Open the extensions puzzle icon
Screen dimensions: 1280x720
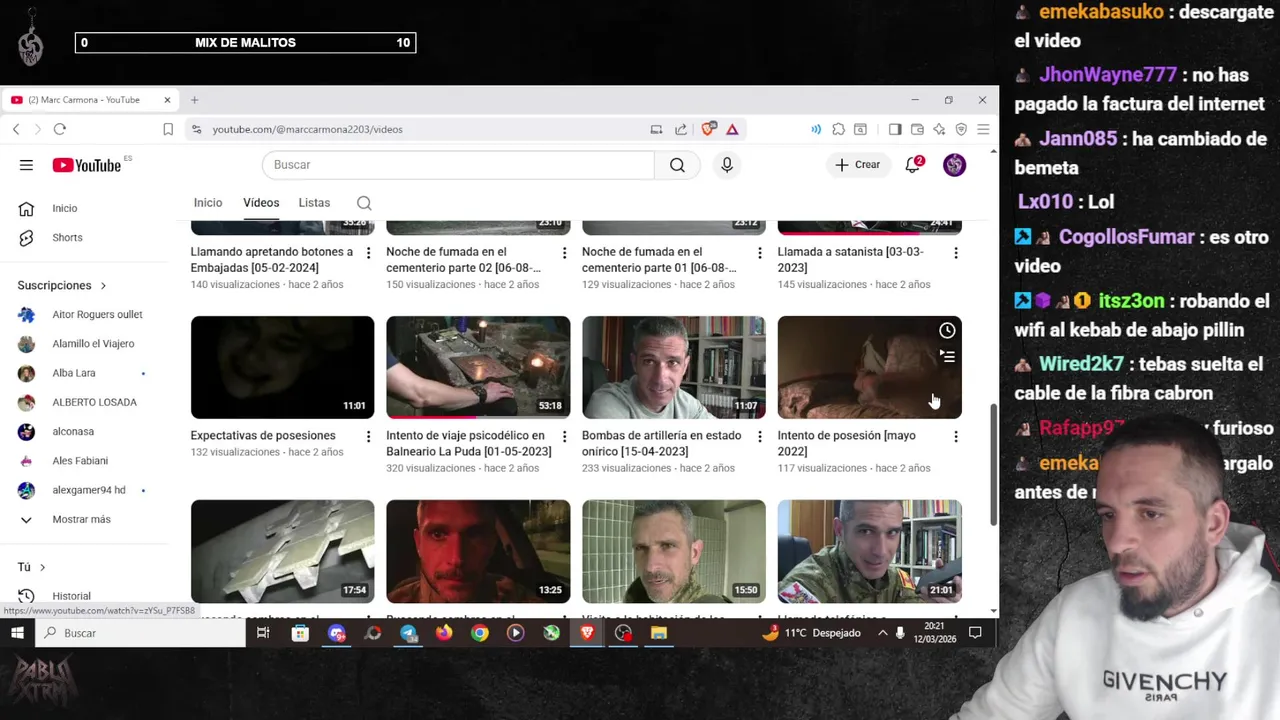click(838, 129)
